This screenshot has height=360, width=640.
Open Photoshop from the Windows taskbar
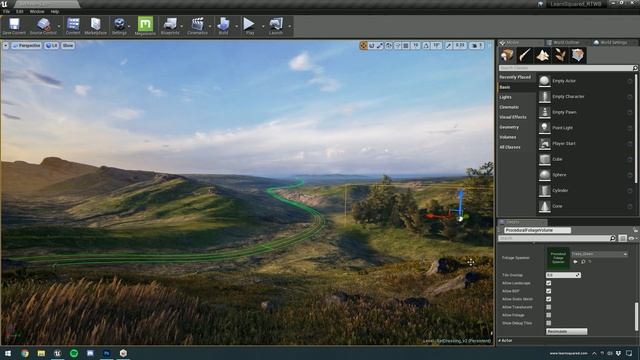tap(107, 353)
